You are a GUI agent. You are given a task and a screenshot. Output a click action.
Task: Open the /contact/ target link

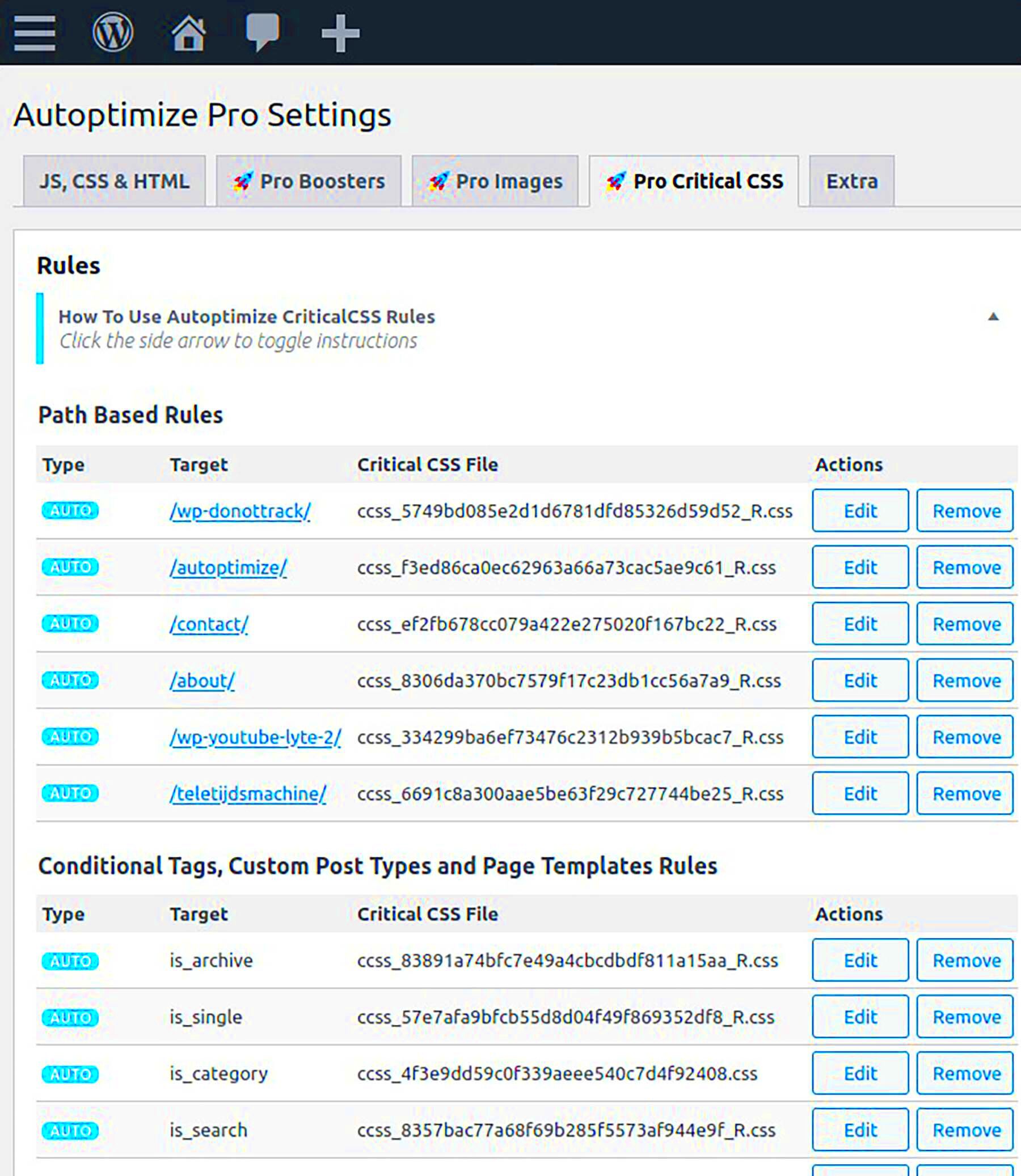pos(209,624)
